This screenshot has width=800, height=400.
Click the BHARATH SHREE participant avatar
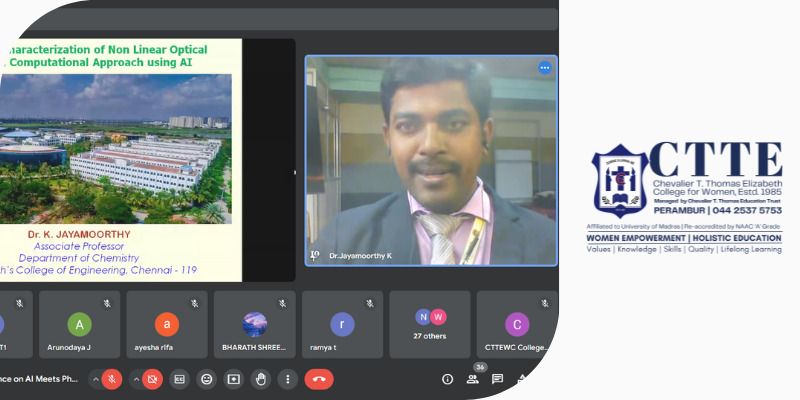[255, 324]
